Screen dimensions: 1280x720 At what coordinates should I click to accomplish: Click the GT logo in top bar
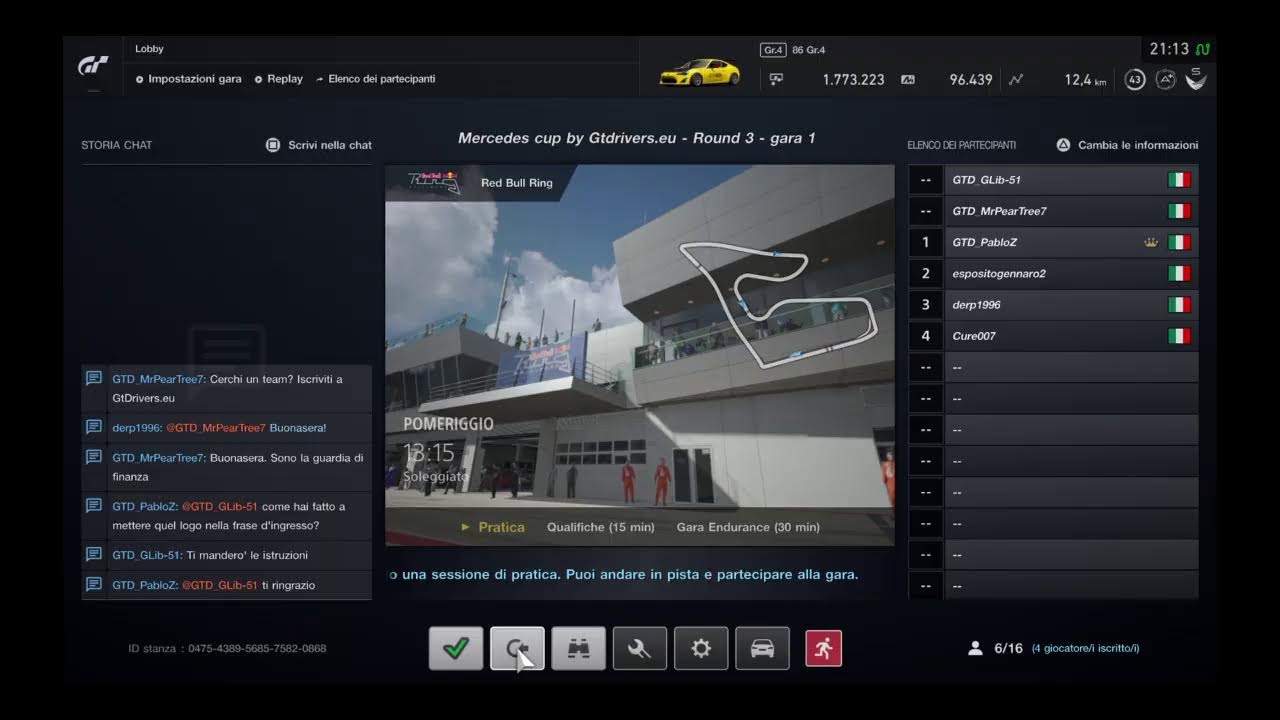point(94,66)
